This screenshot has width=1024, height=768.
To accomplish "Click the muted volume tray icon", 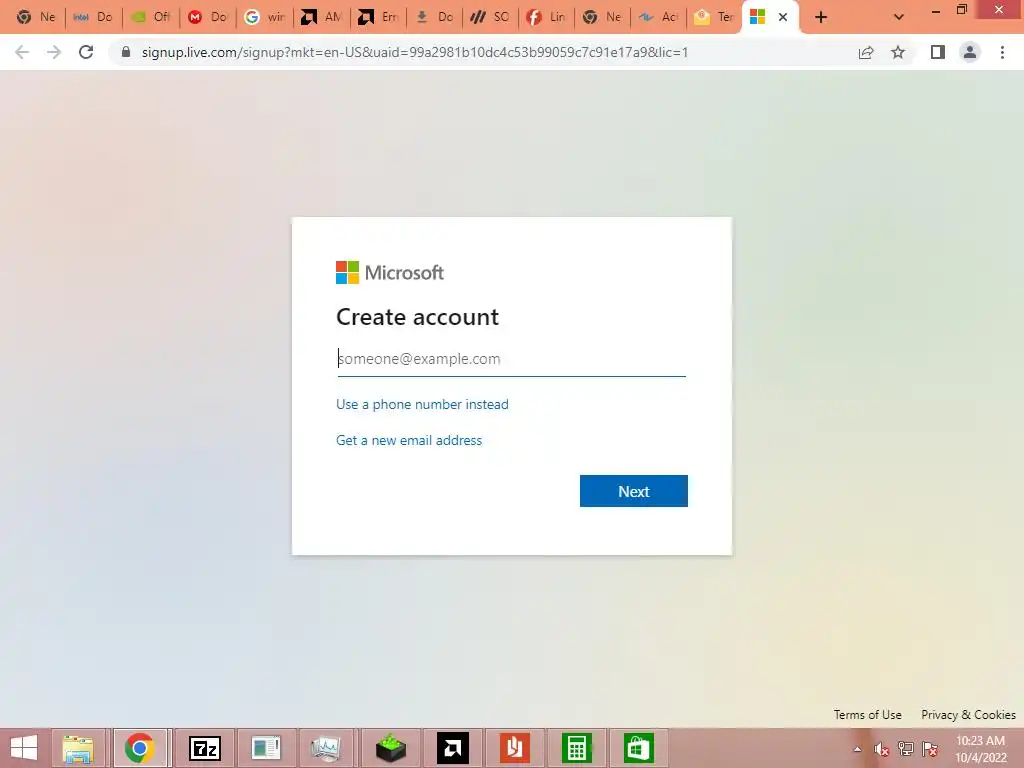I will click(x=881, y=749).
